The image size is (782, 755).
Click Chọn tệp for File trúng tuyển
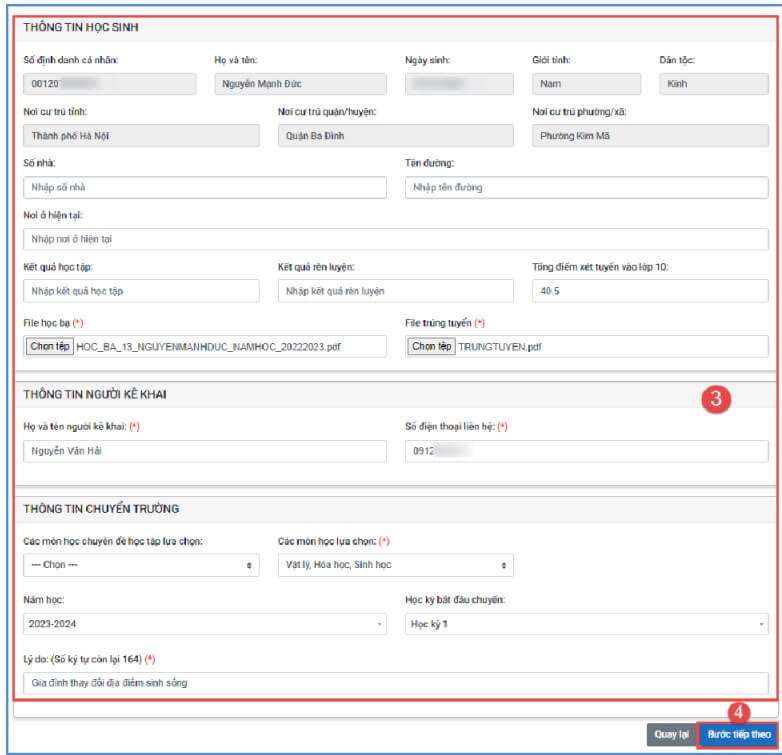click(x=431, y=346)
